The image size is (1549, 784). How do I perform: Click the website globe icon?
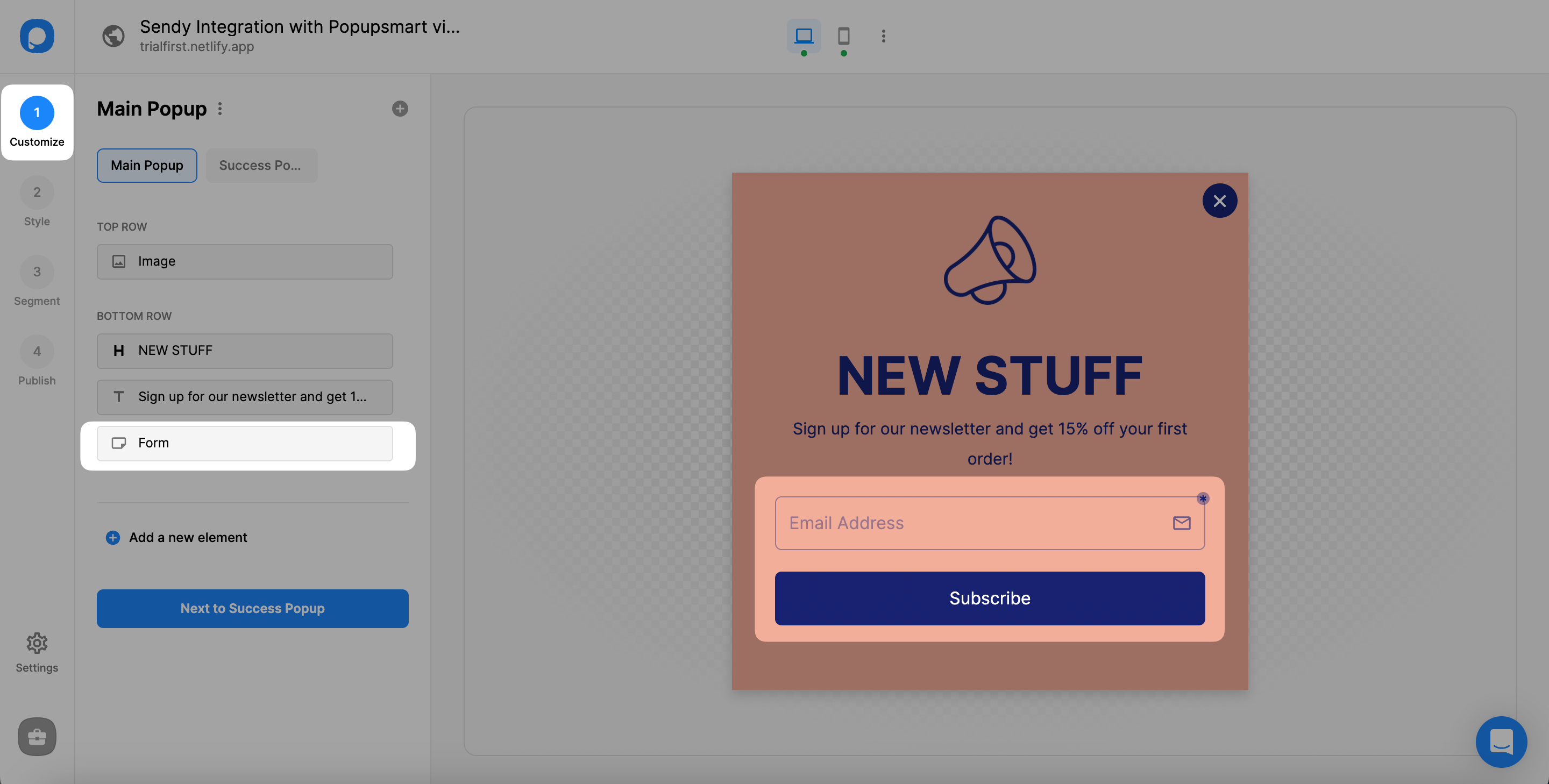point(113,36)
